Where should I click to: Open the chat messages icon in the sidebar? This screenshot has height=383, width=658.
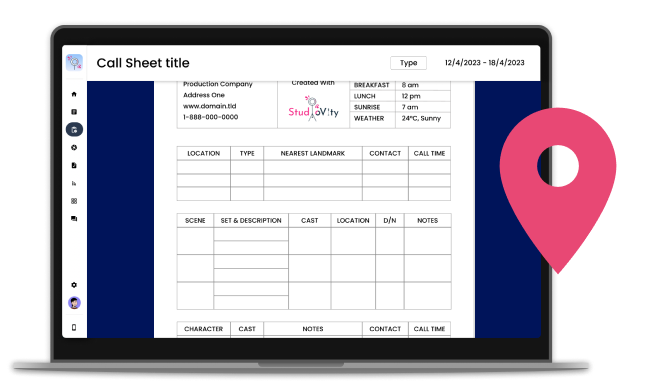[x=74, y=219]
